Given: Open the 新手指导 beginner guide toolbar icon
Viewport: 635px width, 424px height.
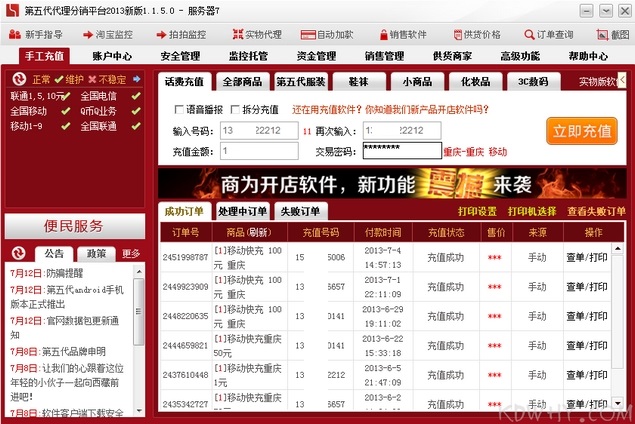Looking at the screenshot, I should (x=36, y=34).
